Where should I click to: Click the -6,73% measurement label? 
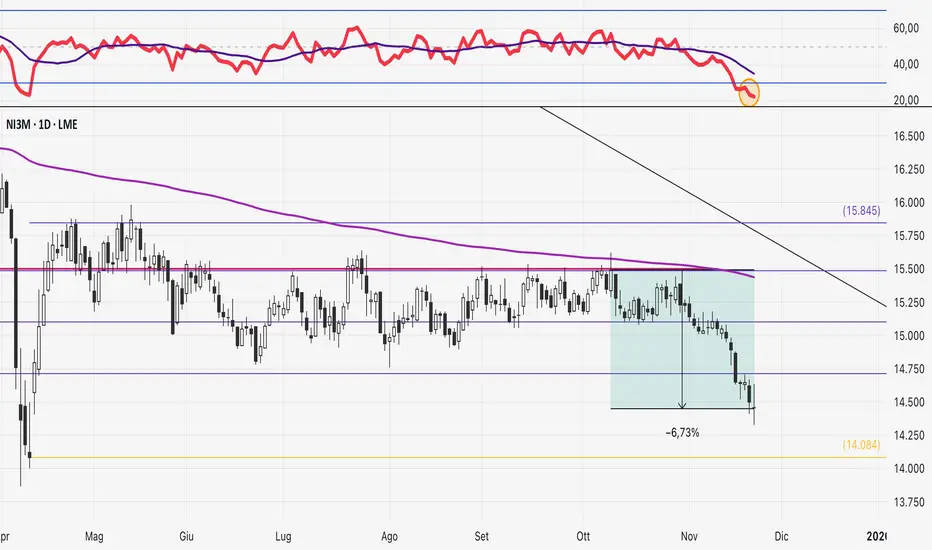tap(682, 433)
